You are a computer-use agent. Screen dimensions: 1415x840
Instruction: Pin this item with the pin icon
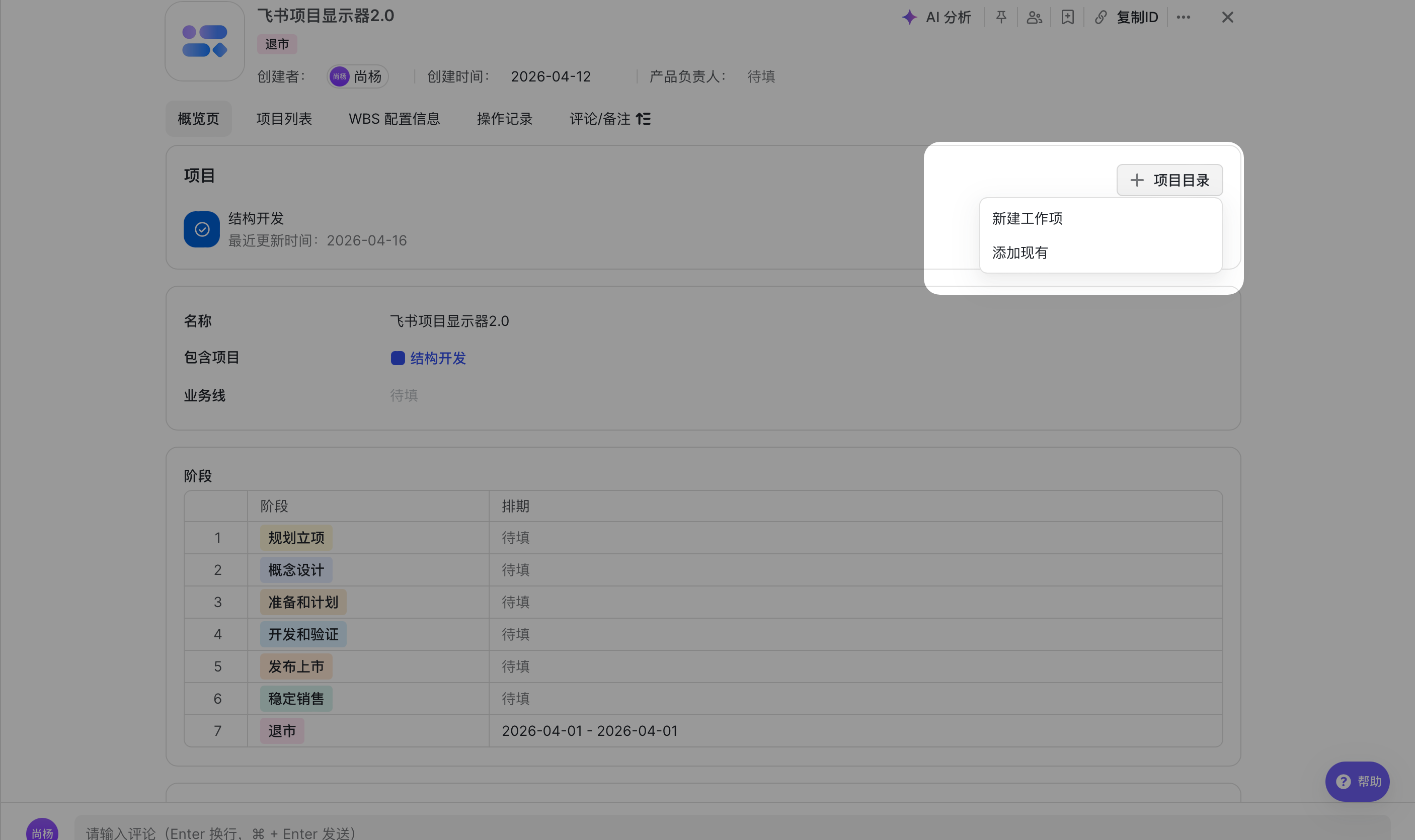(x=1001, y=17)
